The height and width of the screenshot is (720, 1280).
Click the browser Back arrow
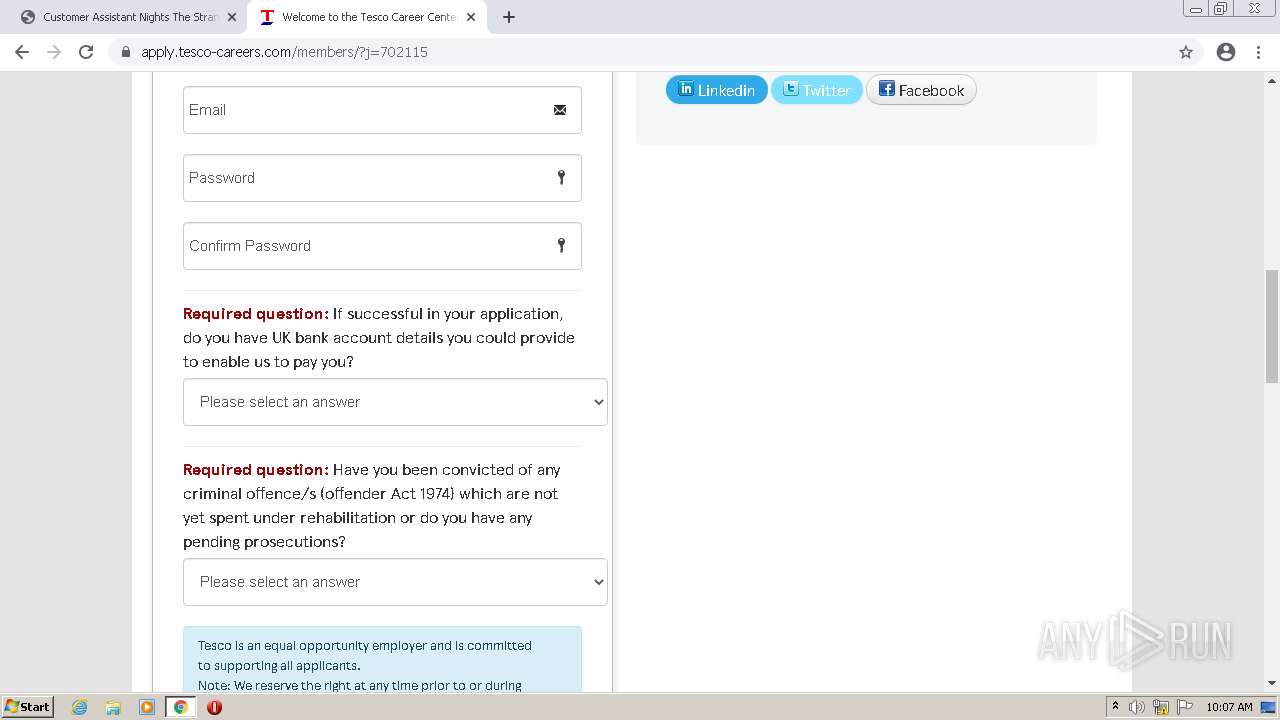[22, 52]
